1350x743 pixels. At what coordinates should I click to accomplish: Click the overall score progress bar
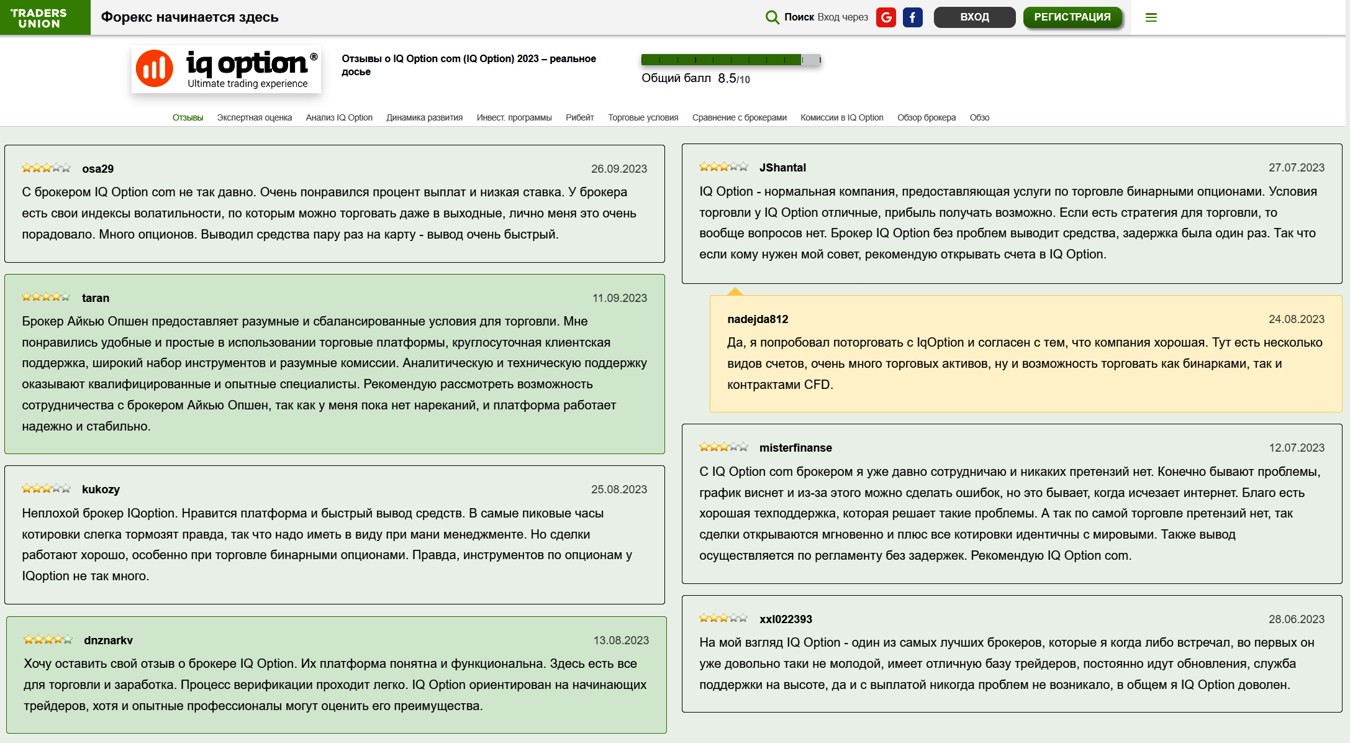pyautogui.click(x=731, y=60)
